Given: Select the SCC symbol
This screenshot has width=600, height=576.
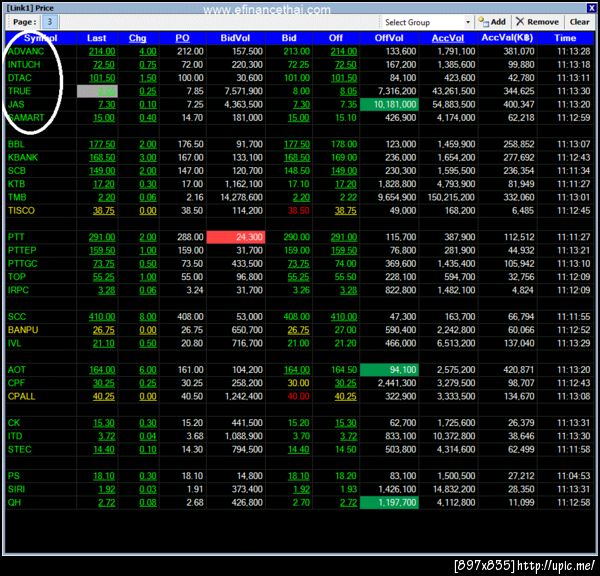Looking at the screenshot, I should pyautogui.click(x=17, y=317).
